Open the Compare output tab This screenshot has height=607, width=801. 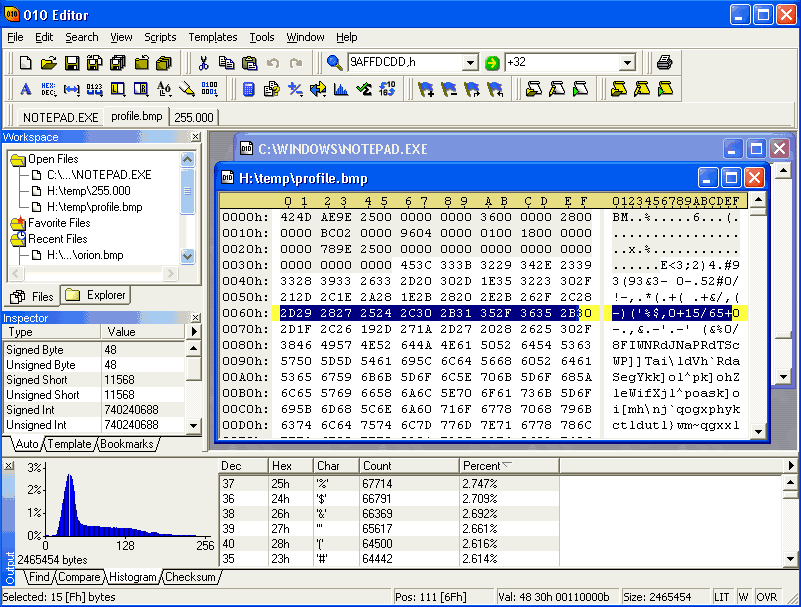[79, 577]
